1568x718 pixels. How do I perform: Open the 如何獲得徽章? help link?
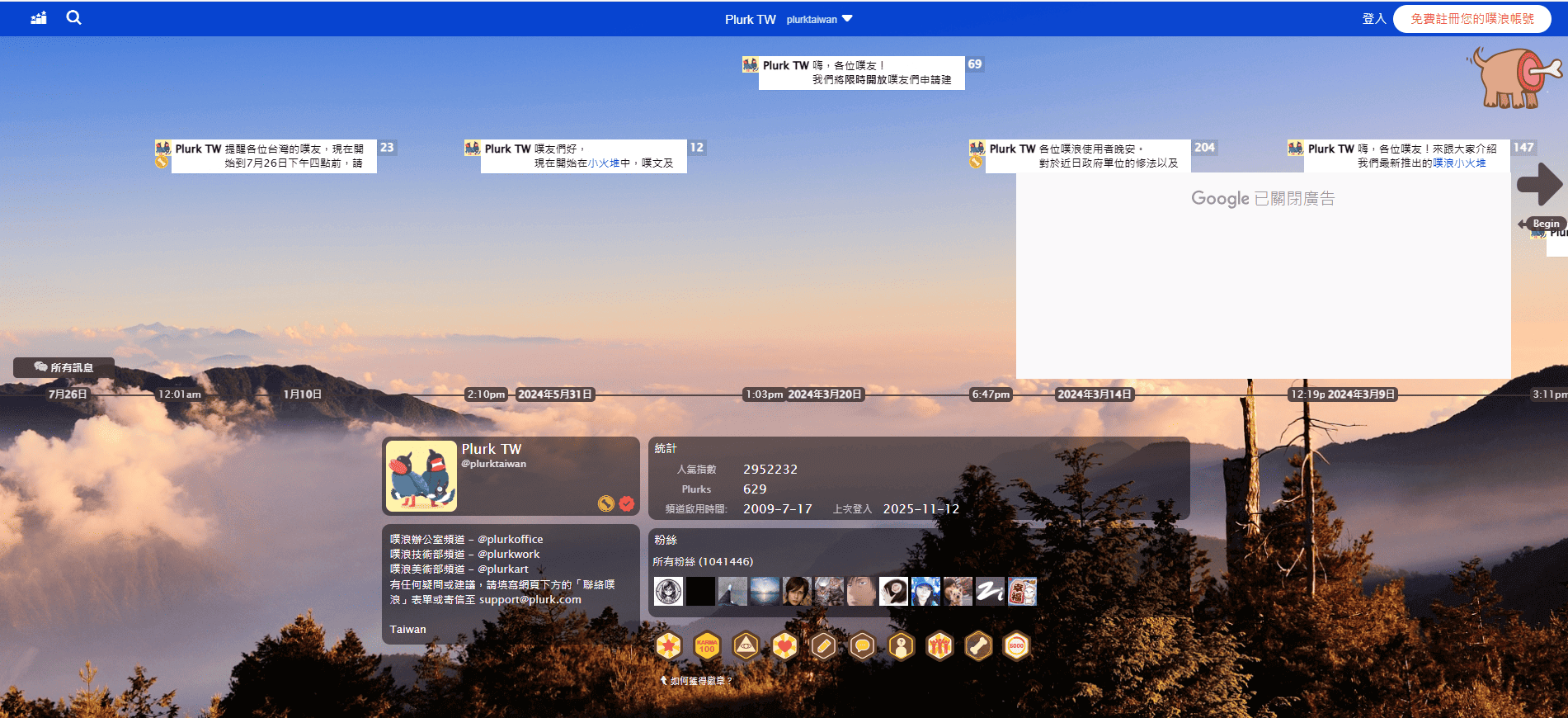696,681
